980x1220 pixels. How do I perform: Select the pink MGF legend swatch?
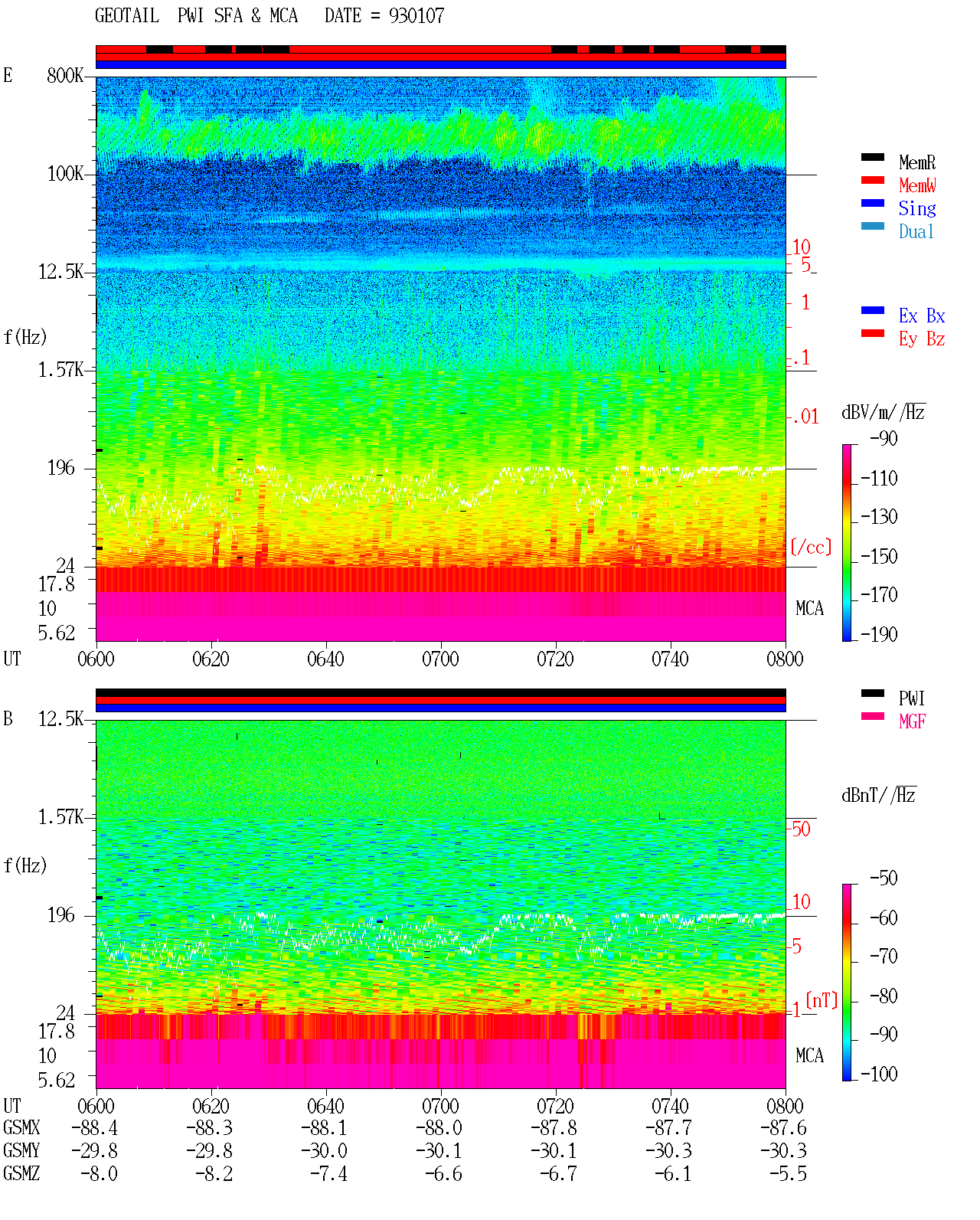(873, 717)
